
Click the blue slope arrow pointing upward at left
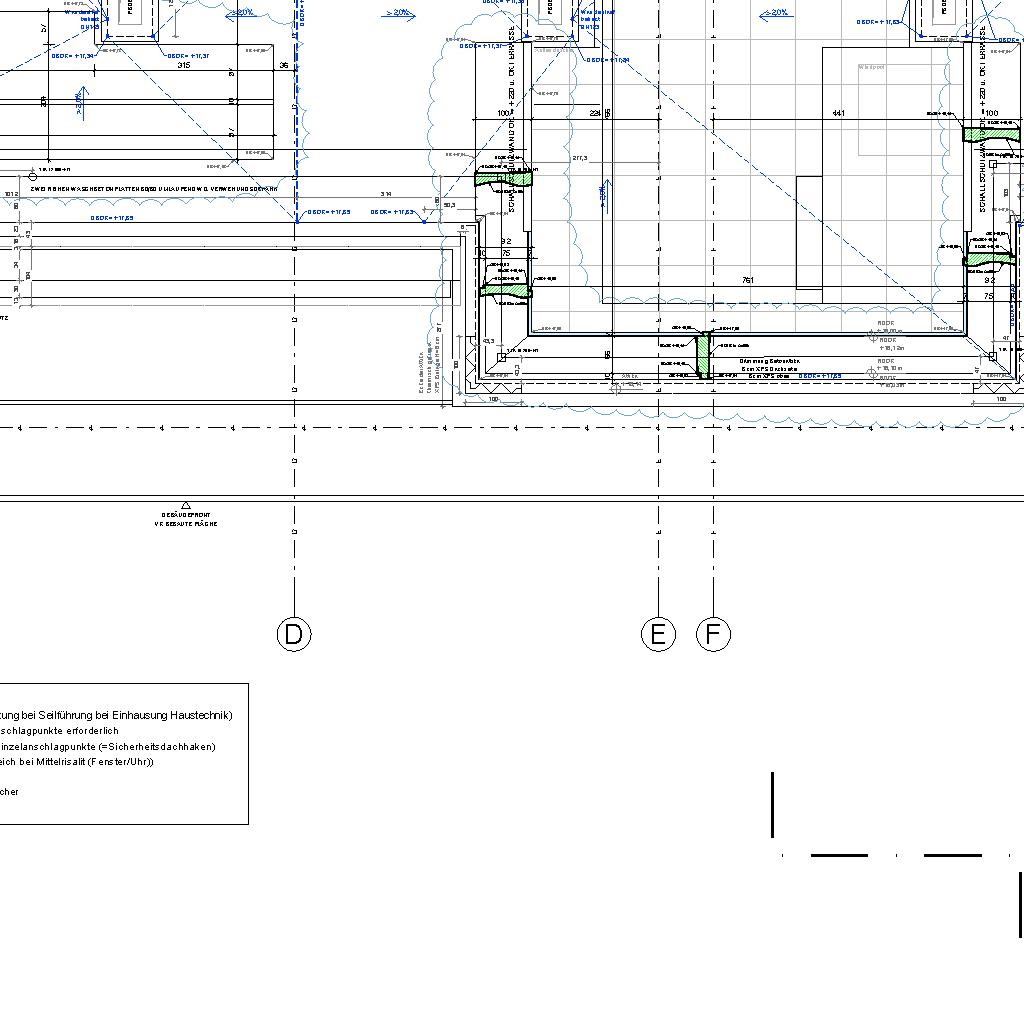(81, 103)
